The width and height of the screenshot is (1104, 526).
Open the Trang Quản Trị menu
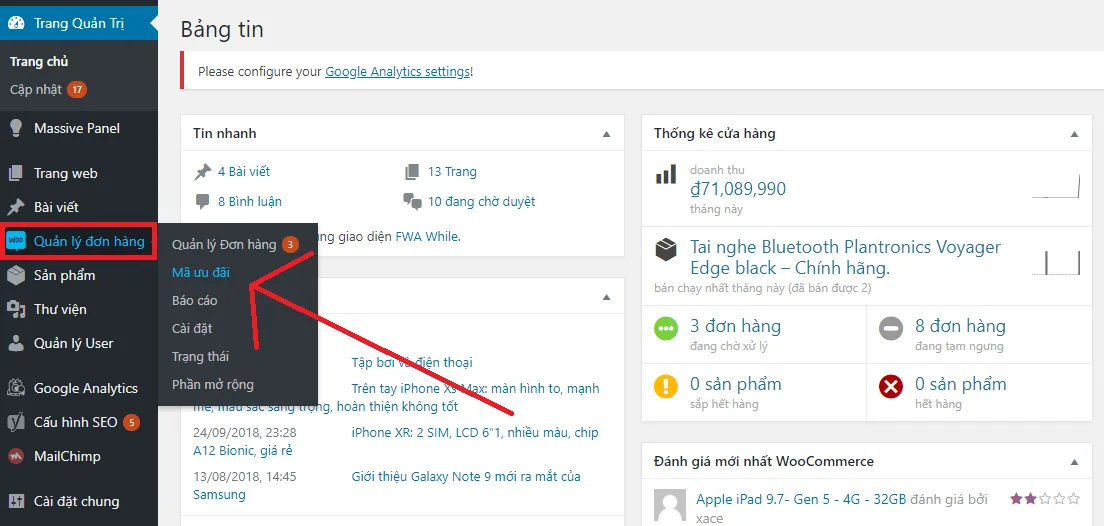tap(79, 23)
